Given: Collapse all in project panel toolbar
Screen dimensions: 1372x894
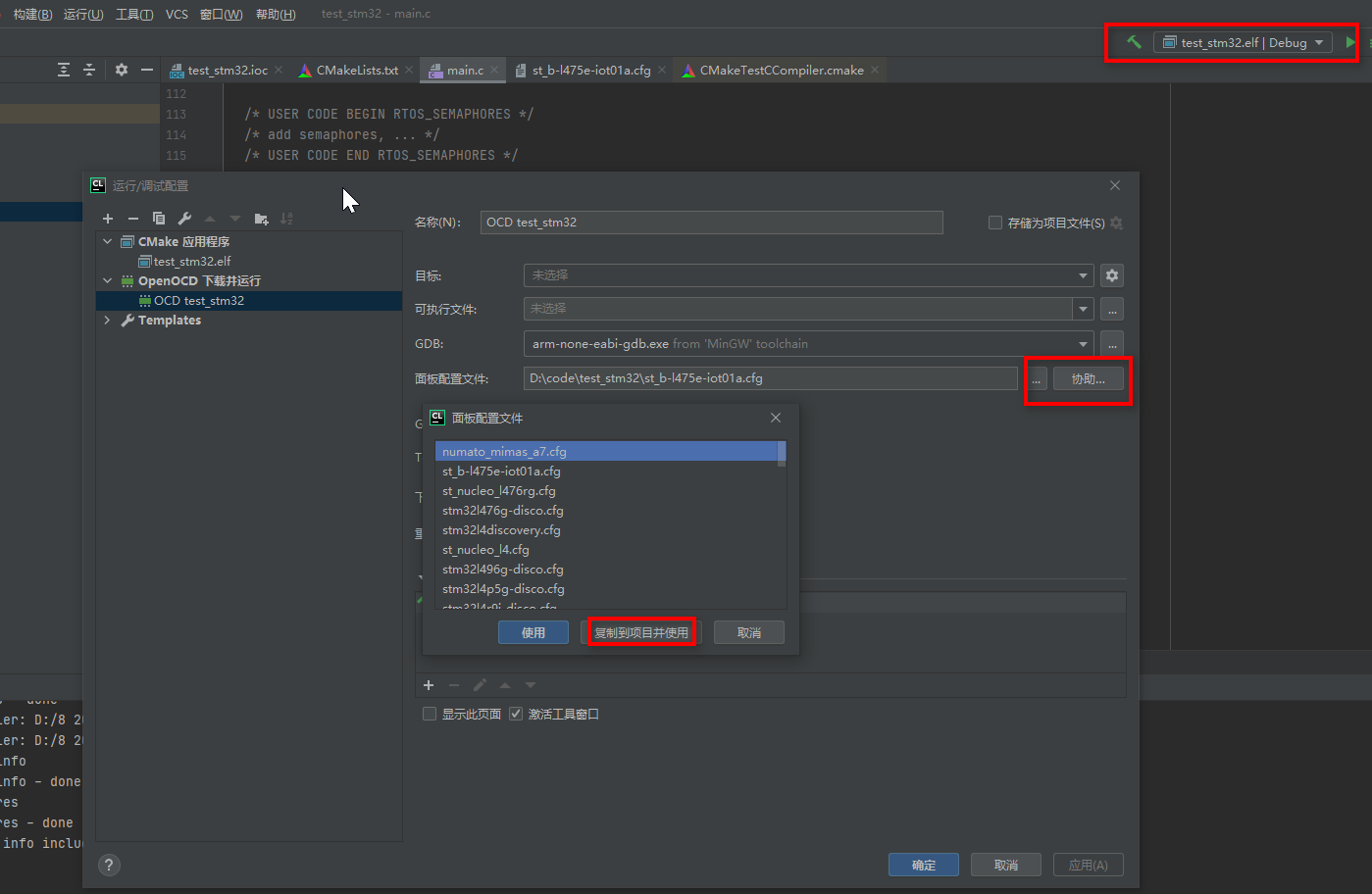Looking at the screenshot, I should tap(89, 70).
